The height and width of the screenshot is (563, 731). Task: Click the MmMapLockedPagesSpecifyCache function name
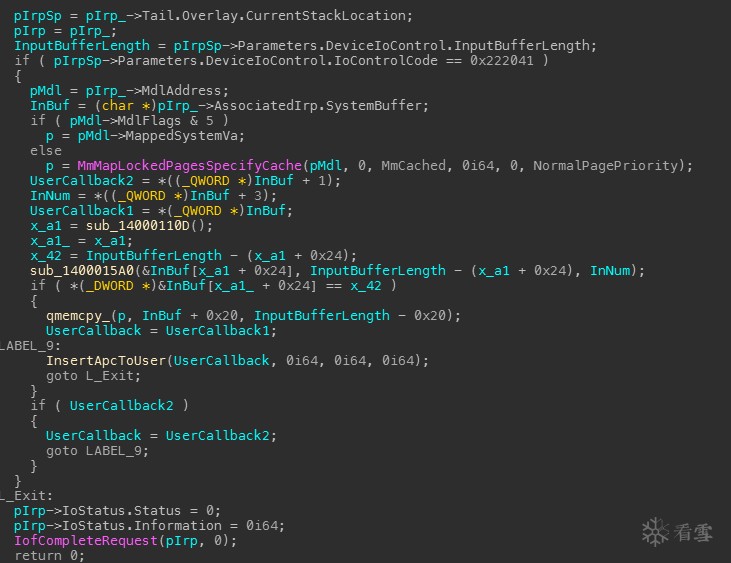[190, 165]
